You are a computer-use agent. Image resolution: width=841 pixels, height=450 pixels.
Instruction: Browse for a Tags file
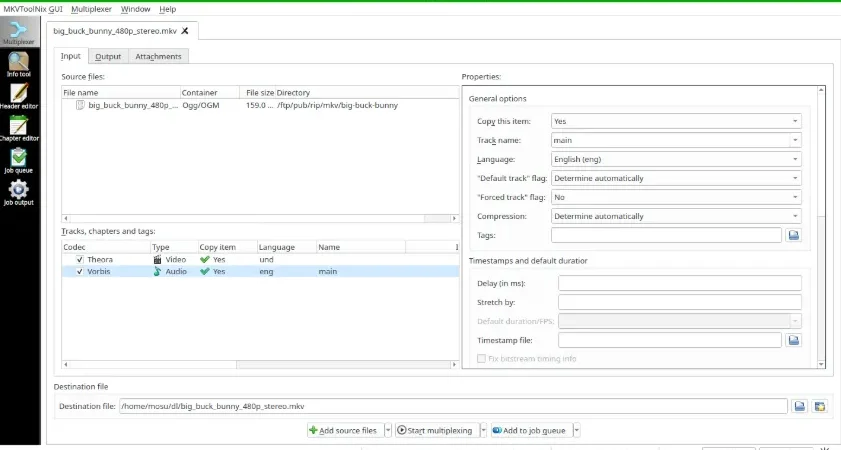pyautogui.click(x=794, y=235)
